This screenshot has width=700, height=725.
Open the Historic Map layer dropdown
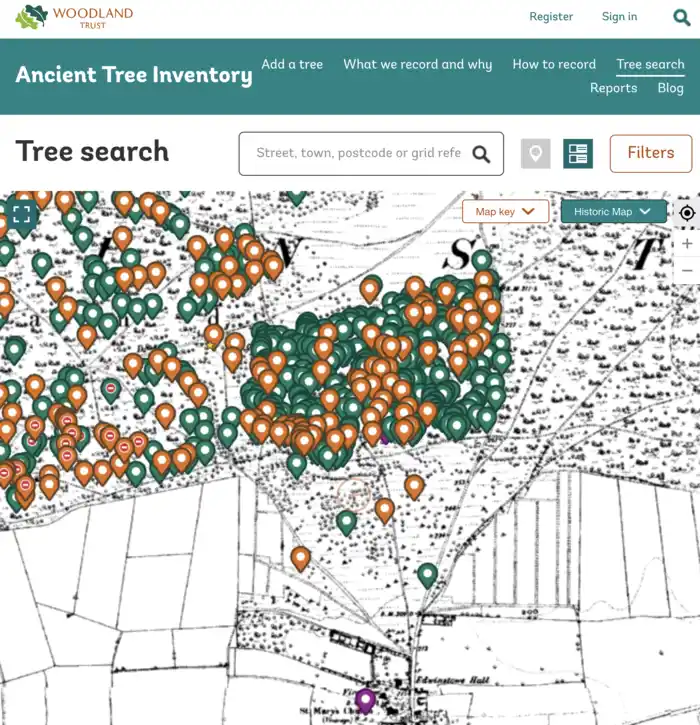pos(613,211)
